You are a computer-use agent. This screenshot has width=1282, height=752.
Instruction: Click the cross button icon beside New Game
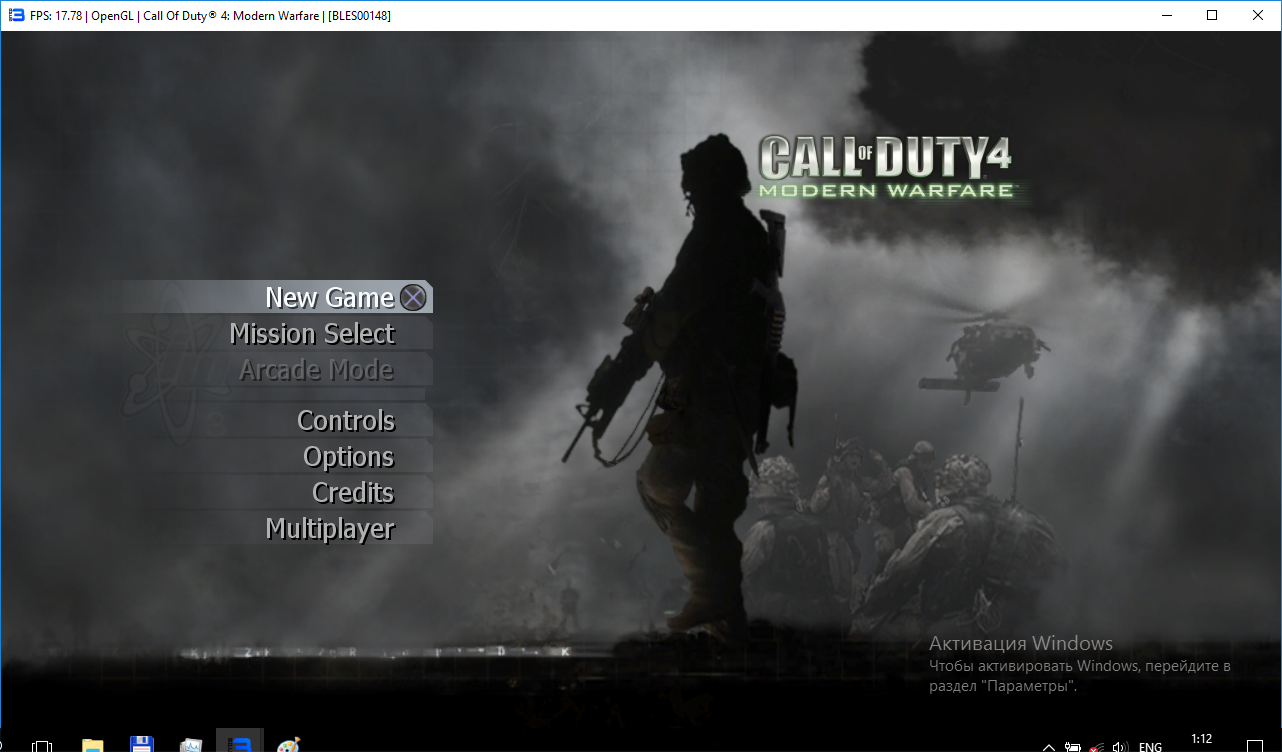tap(413, 298)
